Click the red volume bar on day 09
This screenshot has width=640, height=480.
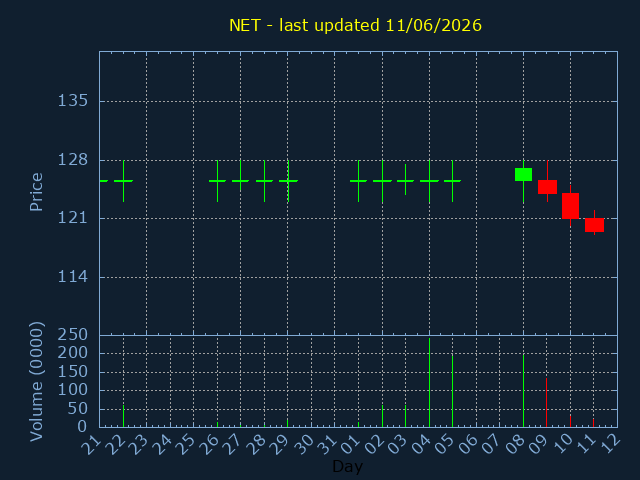547,402
